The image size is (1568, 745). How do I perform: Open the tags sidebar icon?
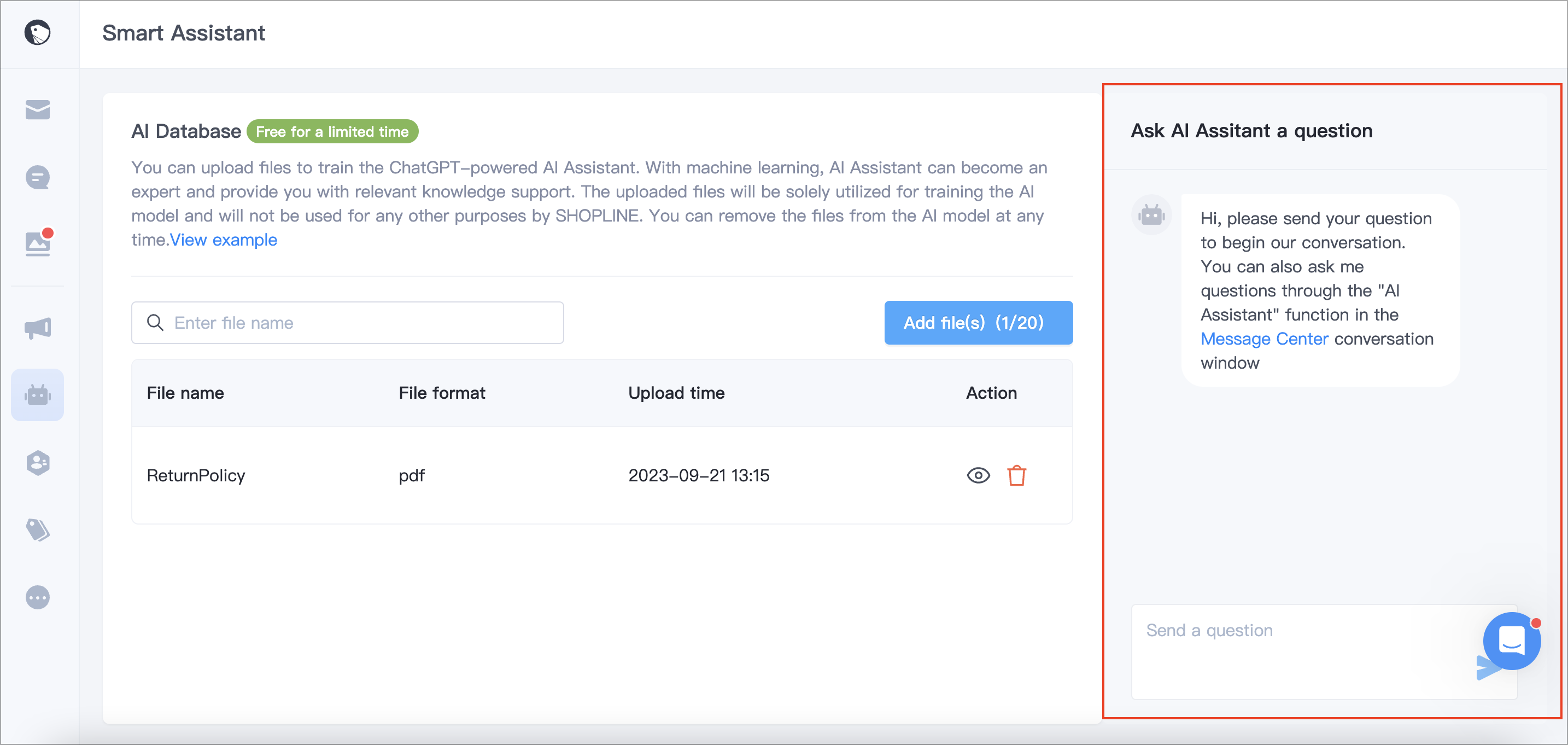click(38, 530)
